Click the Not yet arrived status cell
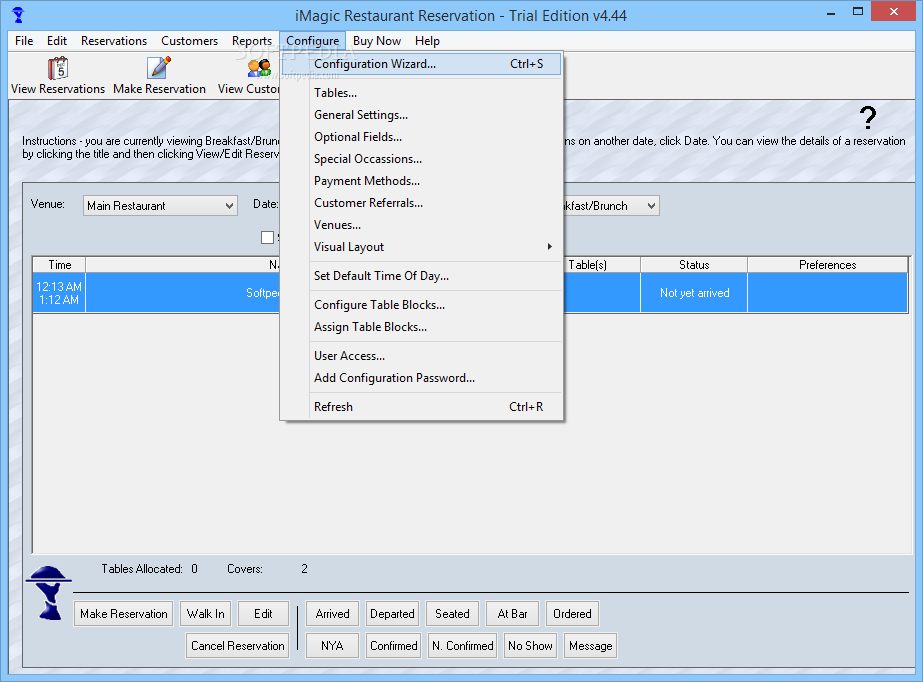Screen dimensions: 923x682 [694, 293]
